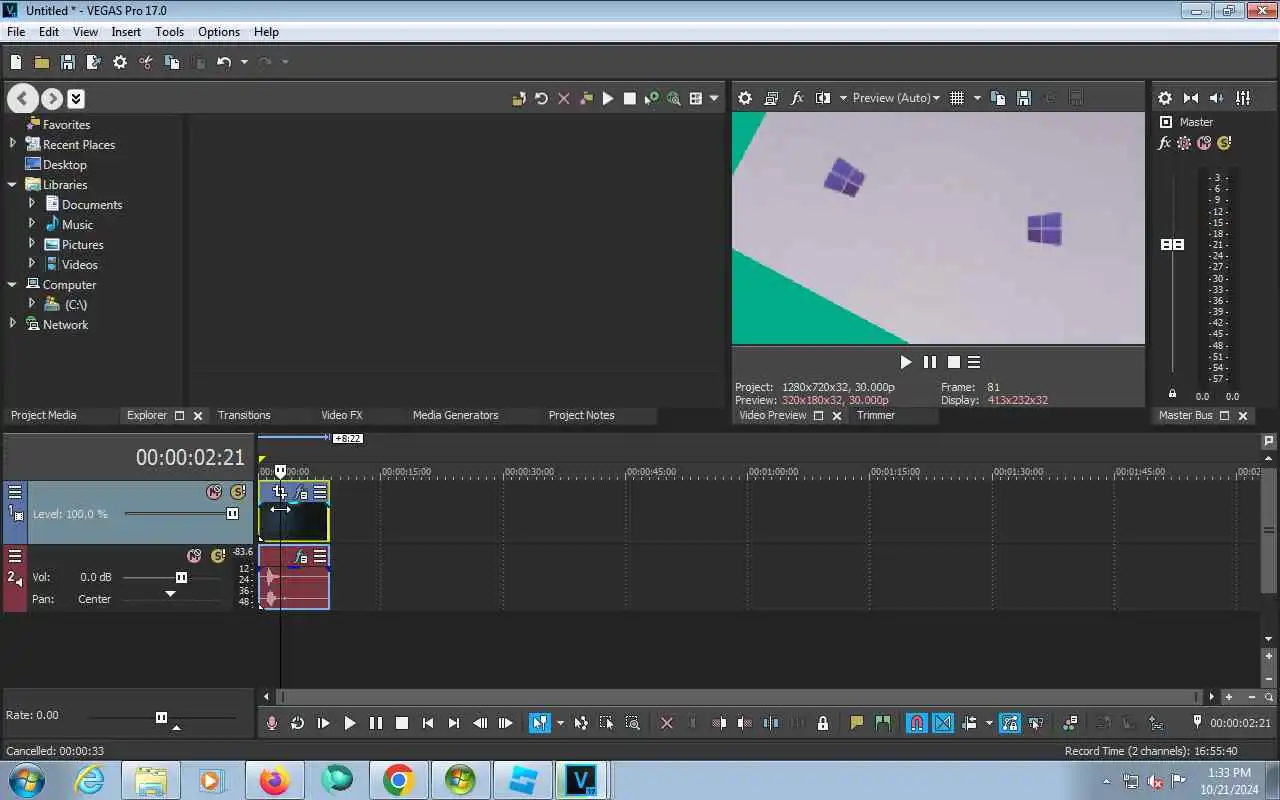
Task: Toggle the Lock Event padlock icon
Action: pyautogui.click(x=823, y=723)
